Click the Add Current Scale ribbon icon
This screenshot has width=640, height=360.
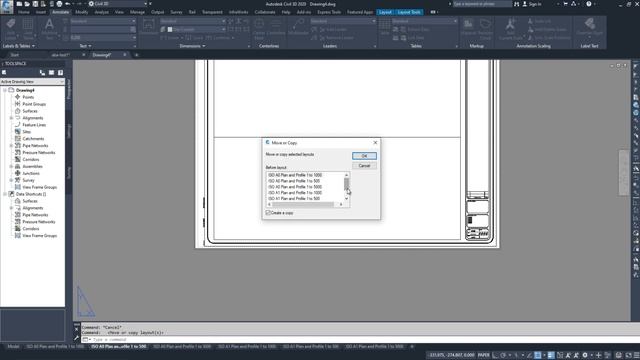coord(510,28)
